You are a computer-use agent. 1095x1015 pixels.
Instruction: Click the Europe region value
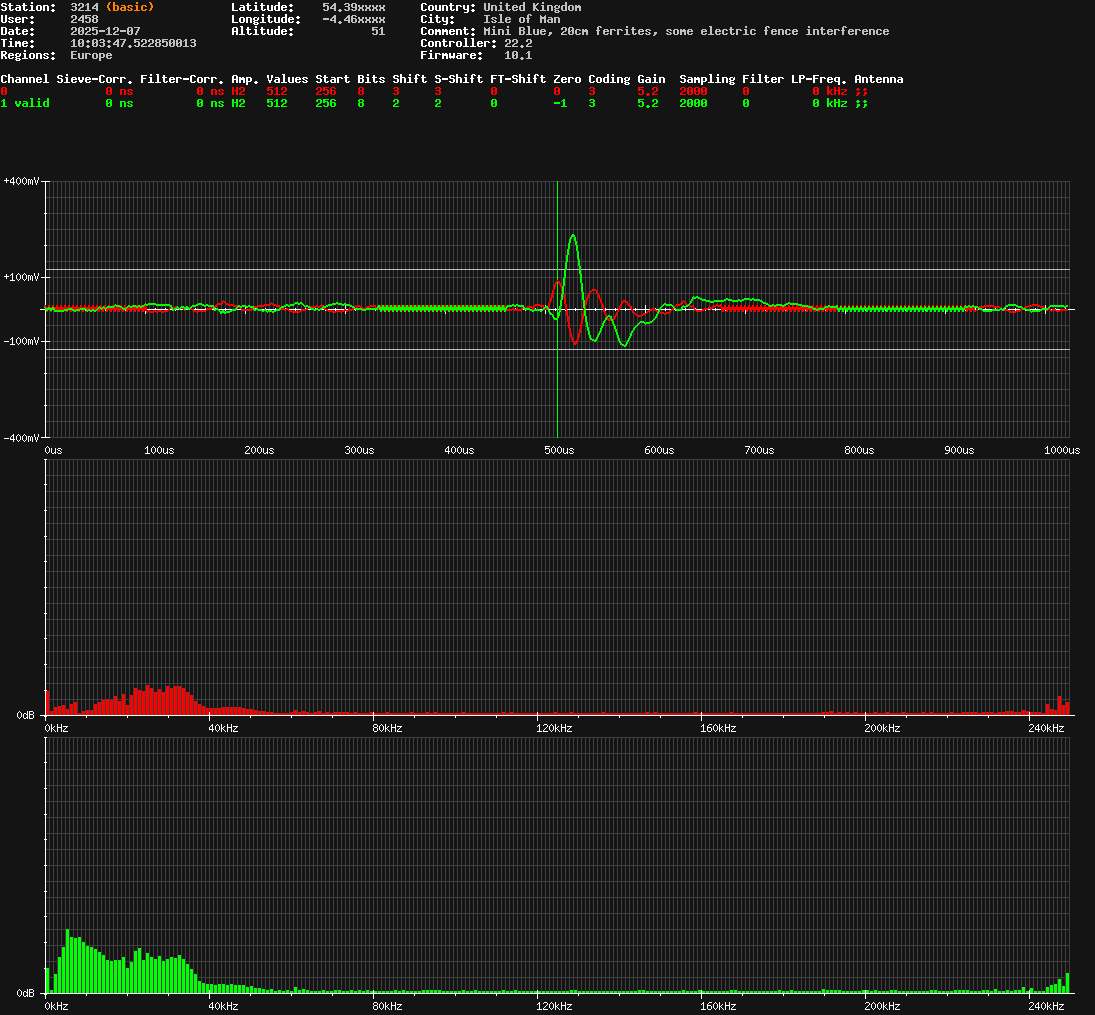point(91,55)
